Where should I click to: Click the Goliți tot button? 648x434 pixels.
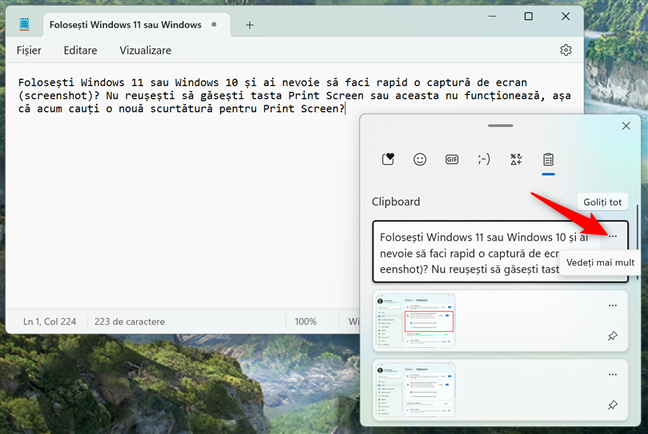(602, 202)
